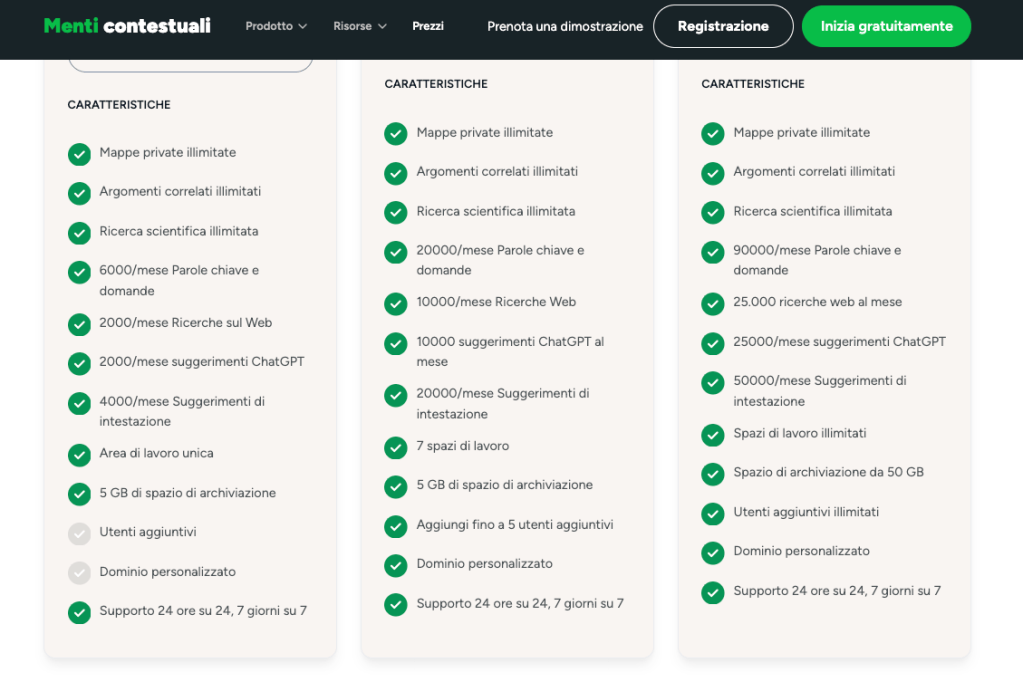Go to the Prezzi page
Screen dimensions: 1023x682
(428, 26)
